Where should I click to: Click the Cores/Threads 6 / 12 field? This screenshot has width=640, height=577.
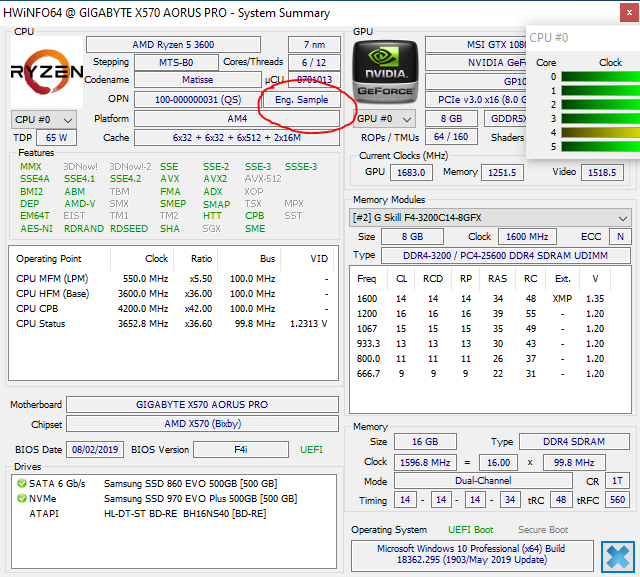coord(314,62)
